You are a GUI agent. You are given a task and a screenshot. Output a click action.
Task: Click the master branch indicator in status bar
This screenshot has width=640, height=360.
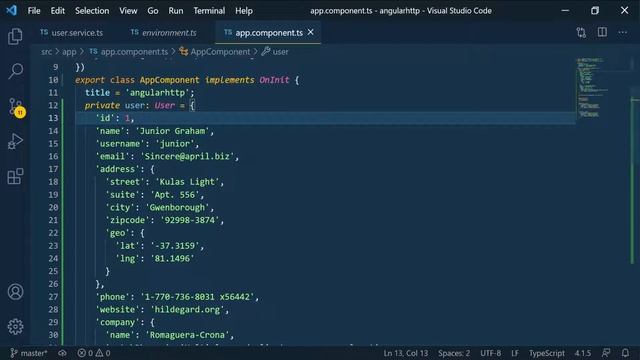[29, 353]
